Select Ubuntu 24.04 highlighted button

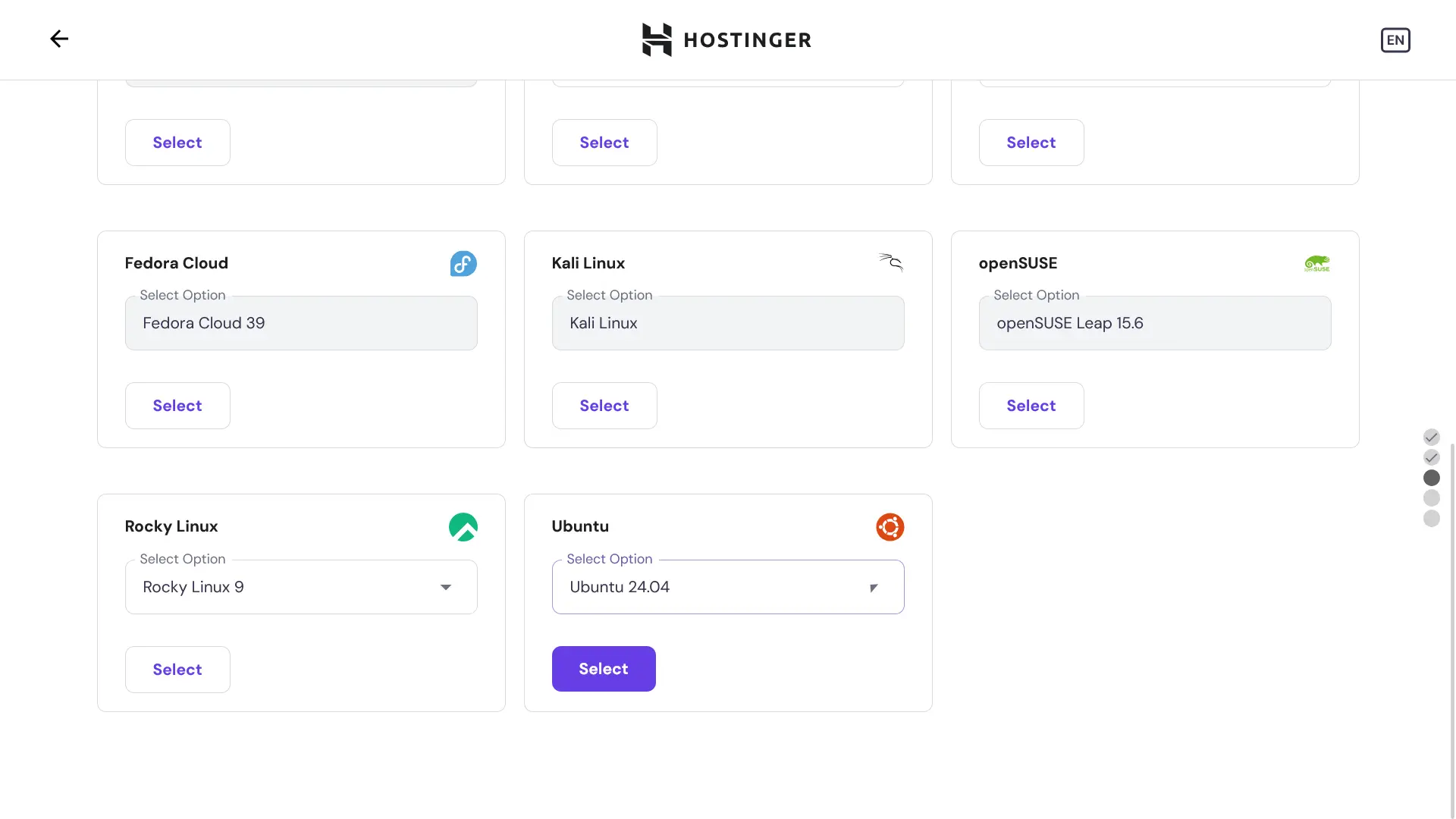pyautogui.click(x=603, y=669)
